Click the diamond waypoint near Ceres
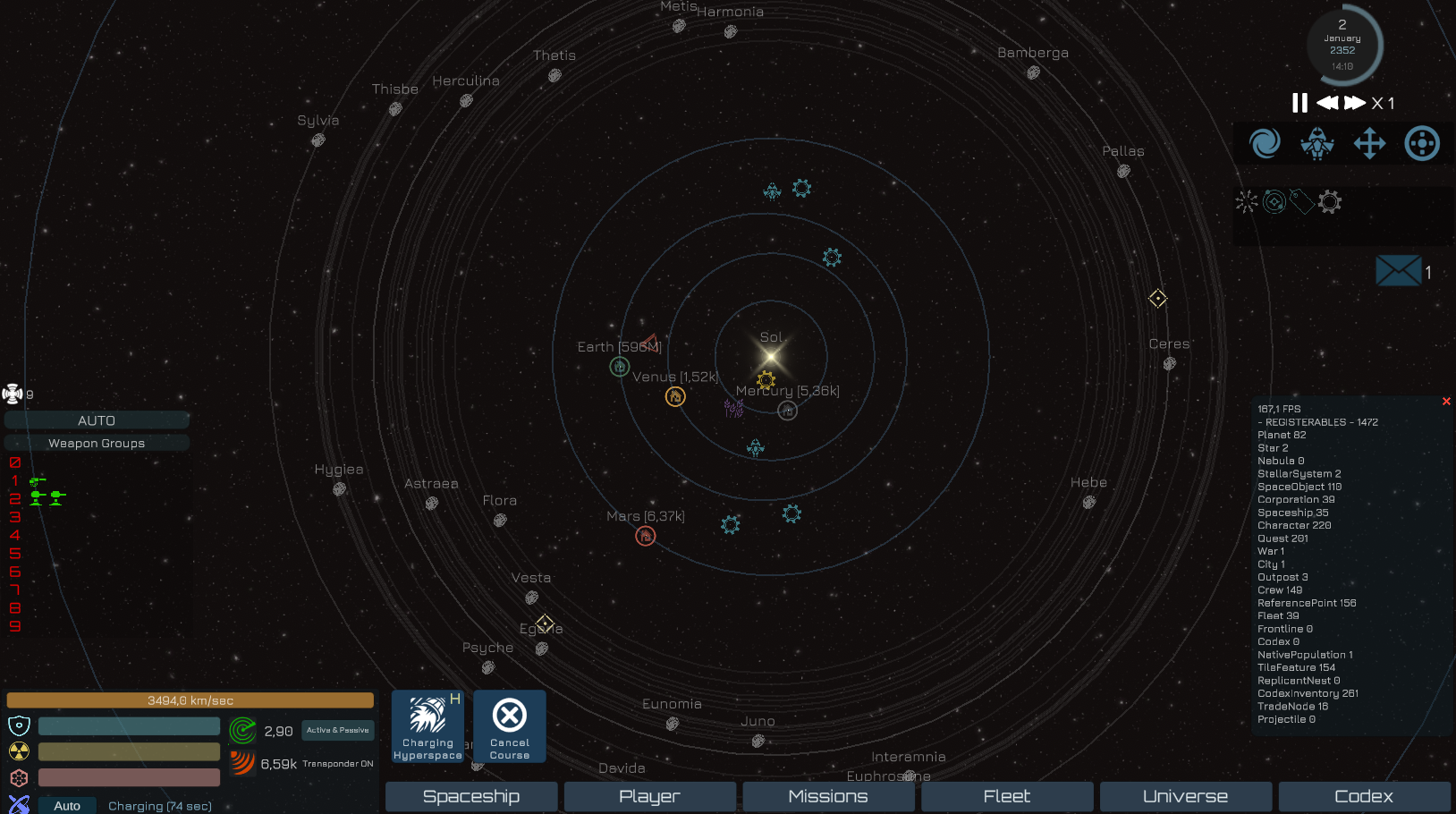Image resolution: width=1456 pixels, height=814 pixels. [1157, 298]
